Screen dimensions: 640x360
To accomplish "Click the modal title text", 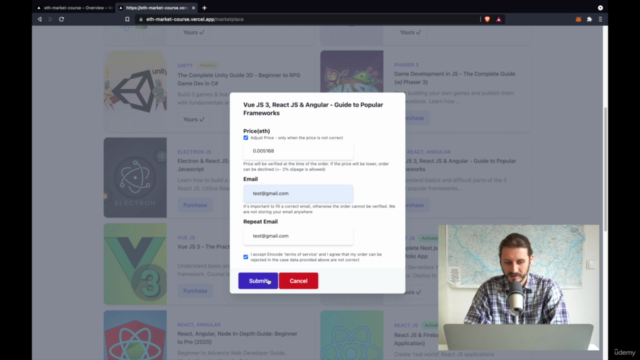I will coord(313,109).
